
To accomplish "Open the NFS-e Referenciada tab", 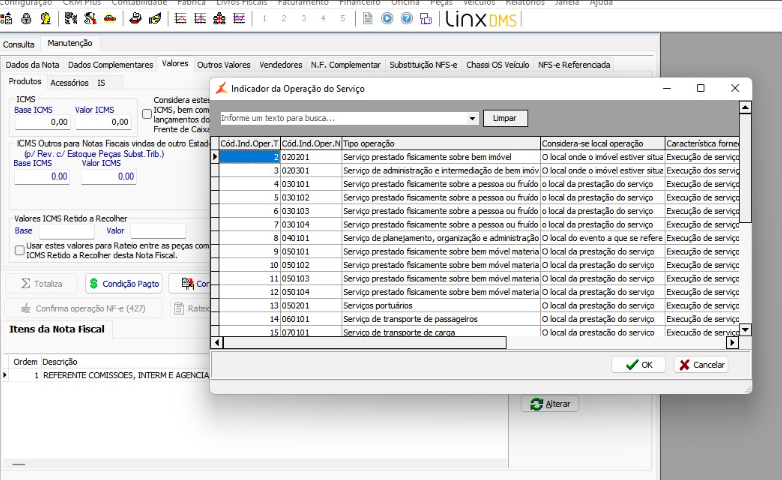I will coord(574,65).
